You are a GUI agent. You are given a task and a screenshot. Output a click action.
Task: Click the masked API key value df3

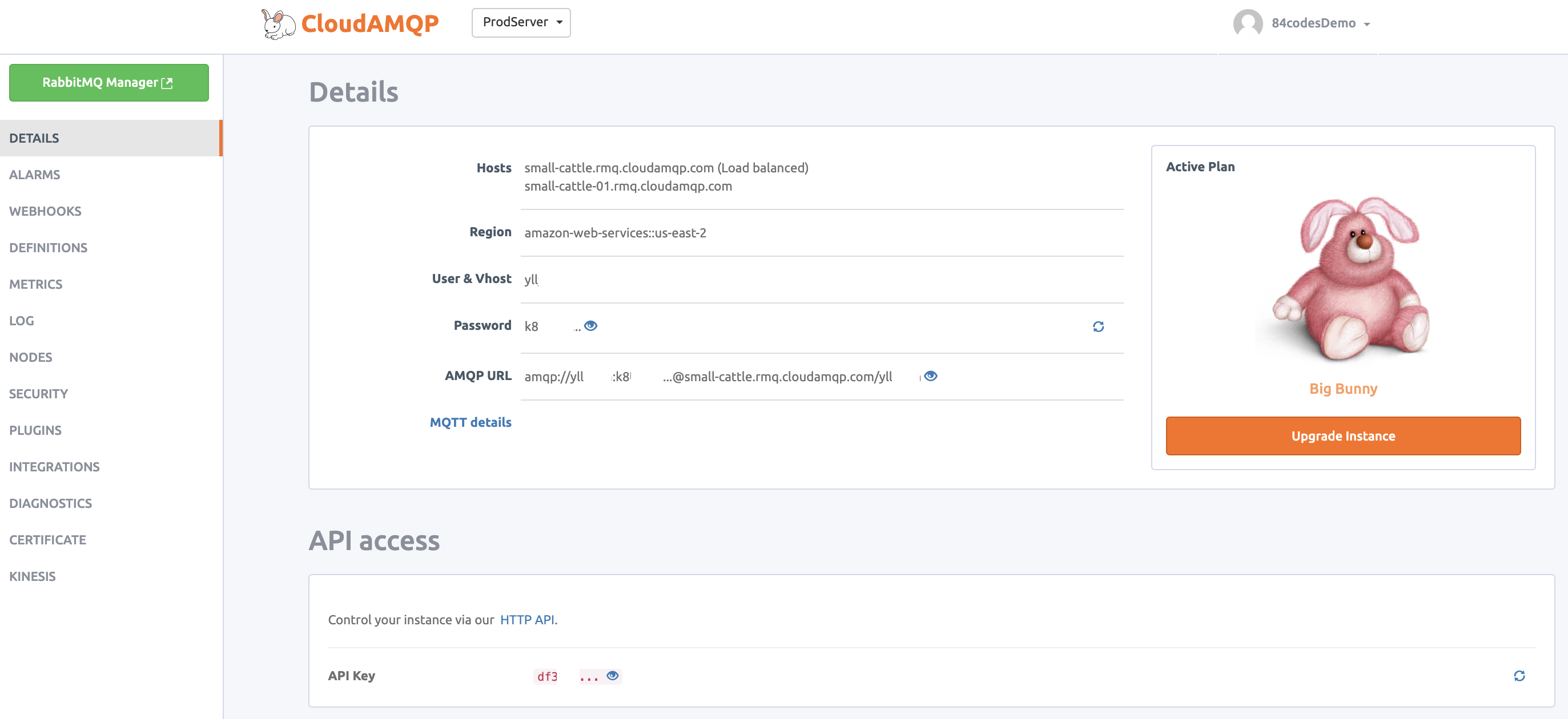coord(546,676)
